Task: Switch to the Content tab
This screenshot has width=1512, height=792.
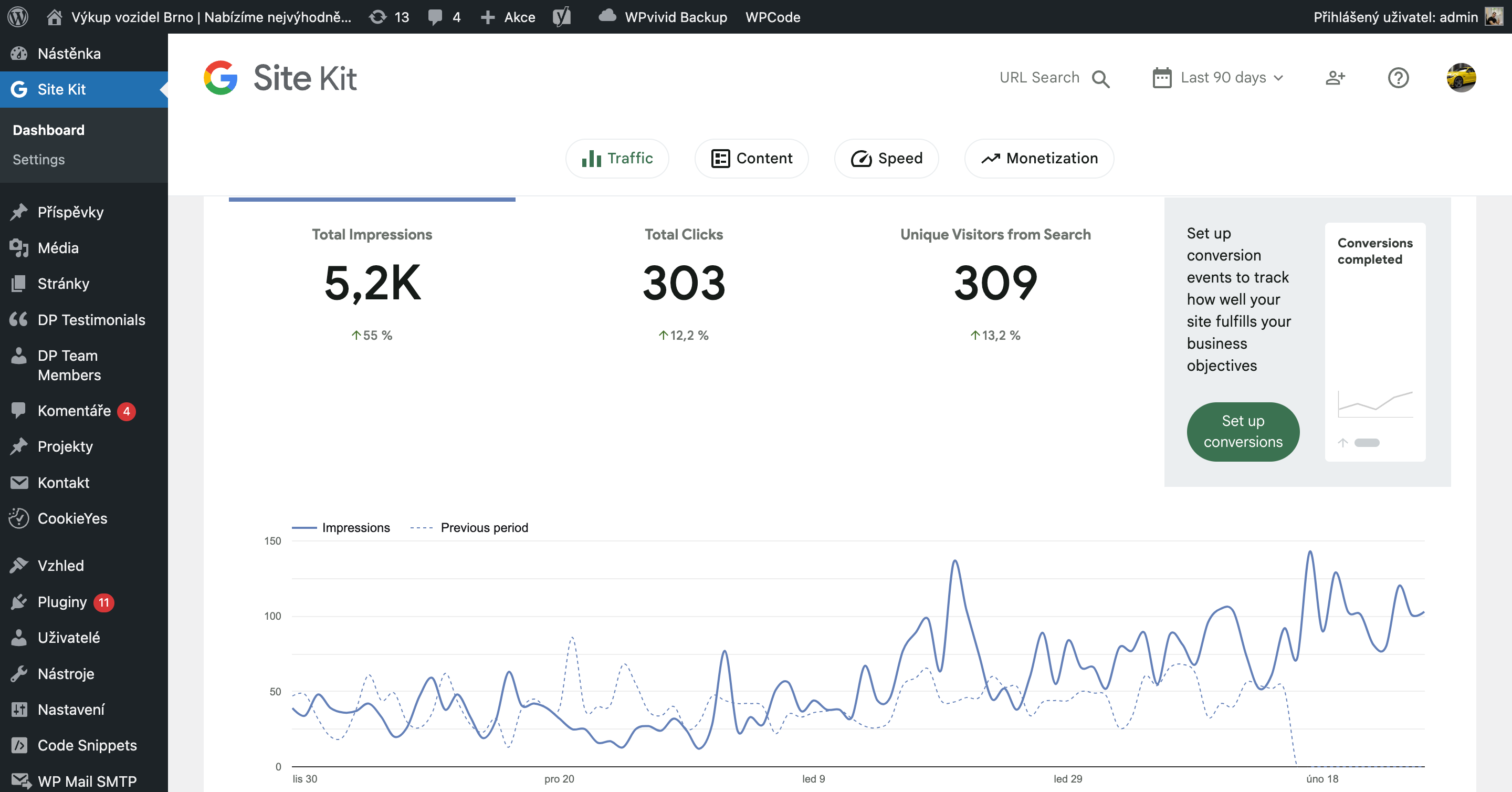Action: pyautogui.click(x=751, y=159)
